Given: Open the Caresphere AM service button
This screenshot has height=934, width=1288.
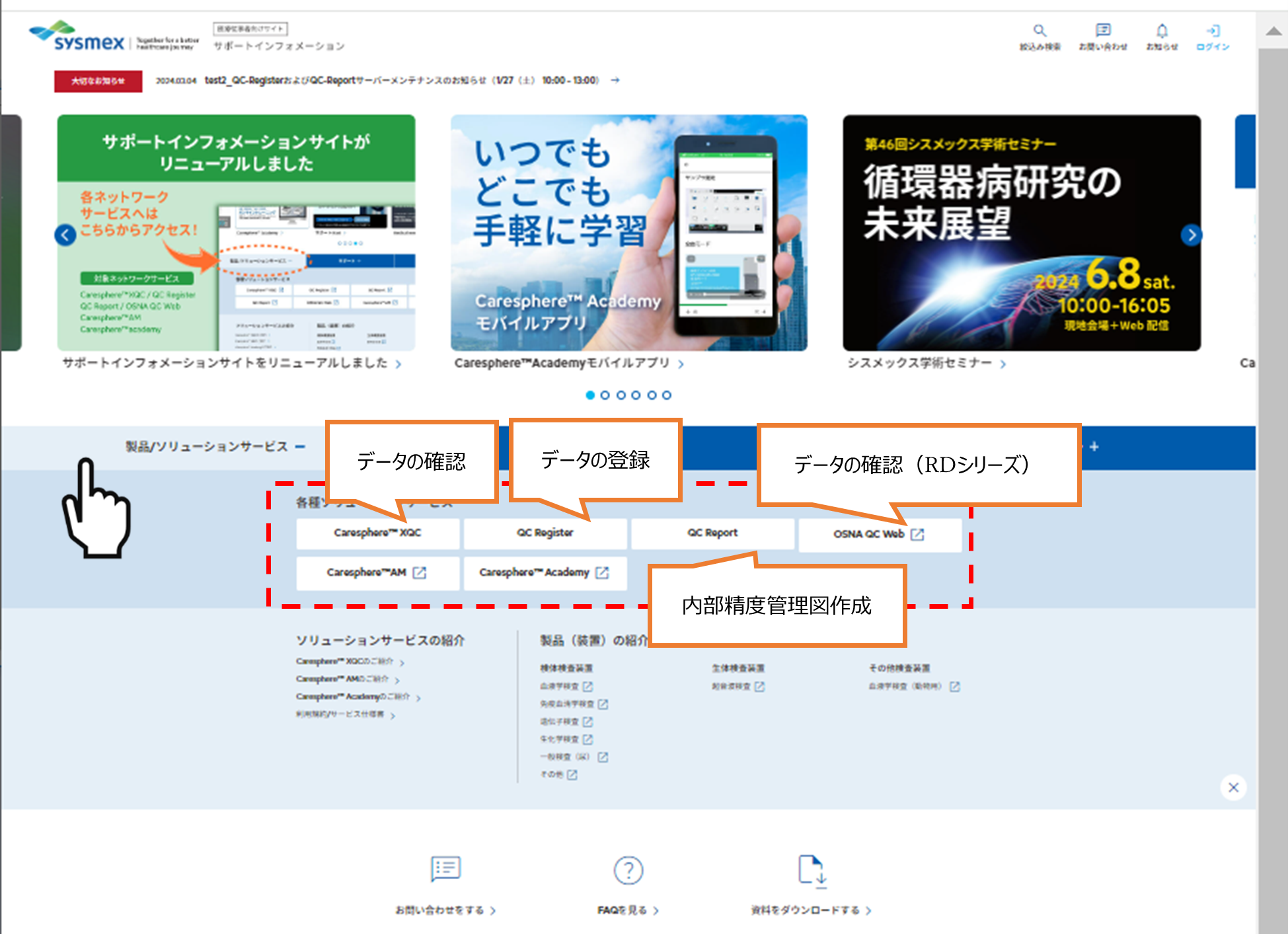Looking at the screenshot, I should click(377, 573).
